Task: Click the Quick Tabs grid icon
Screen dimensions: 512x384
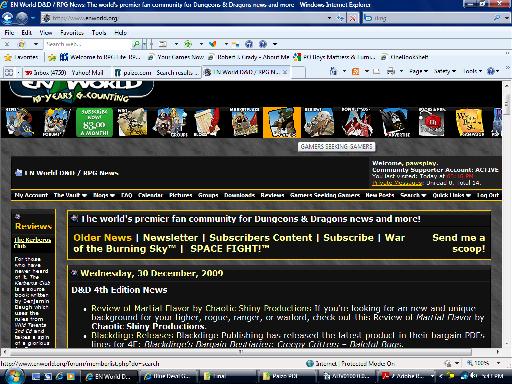Action: click(9, 72)
